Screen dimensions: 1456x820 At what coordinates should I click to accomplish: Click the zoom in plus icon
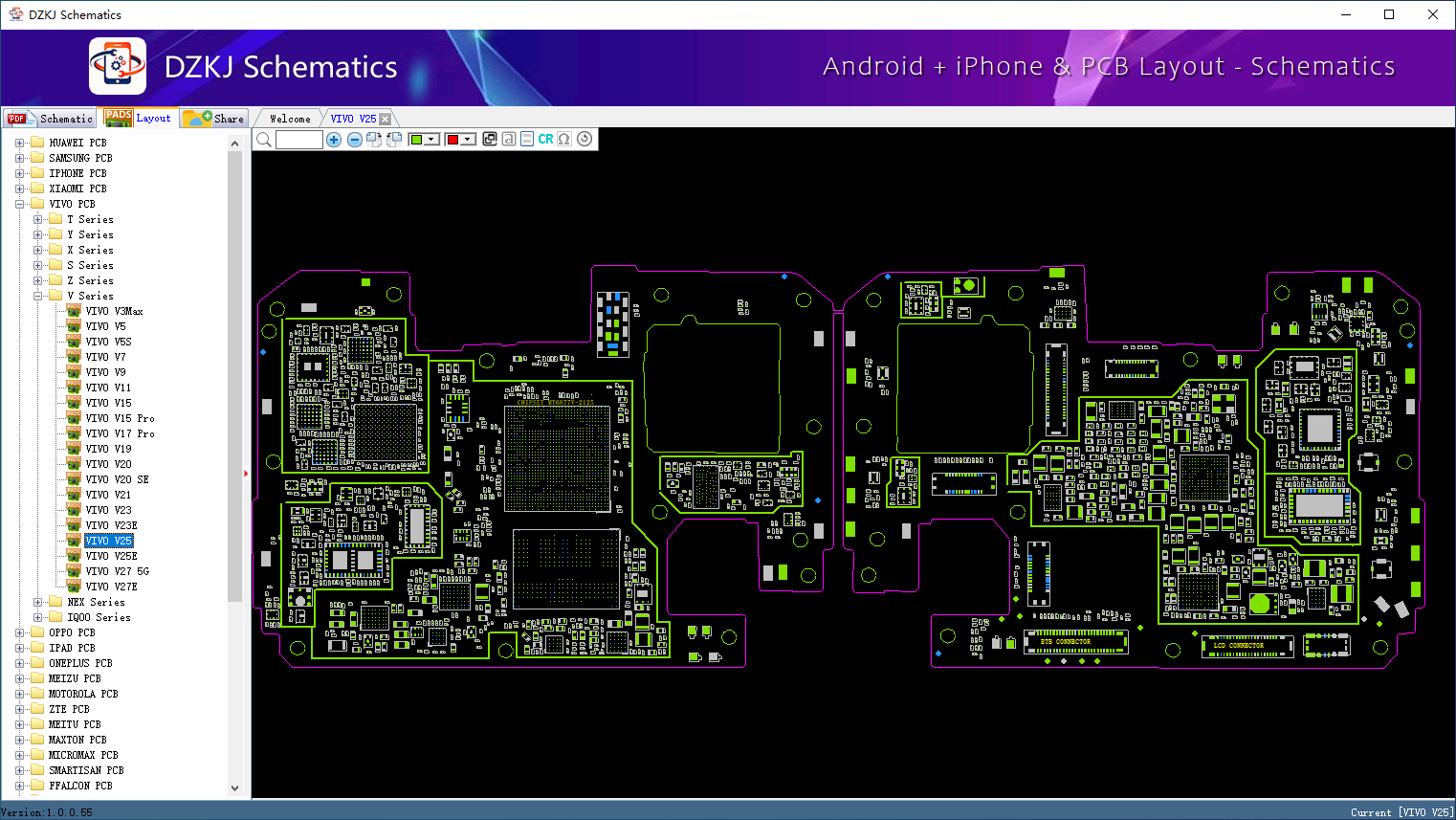coord(334,140)
